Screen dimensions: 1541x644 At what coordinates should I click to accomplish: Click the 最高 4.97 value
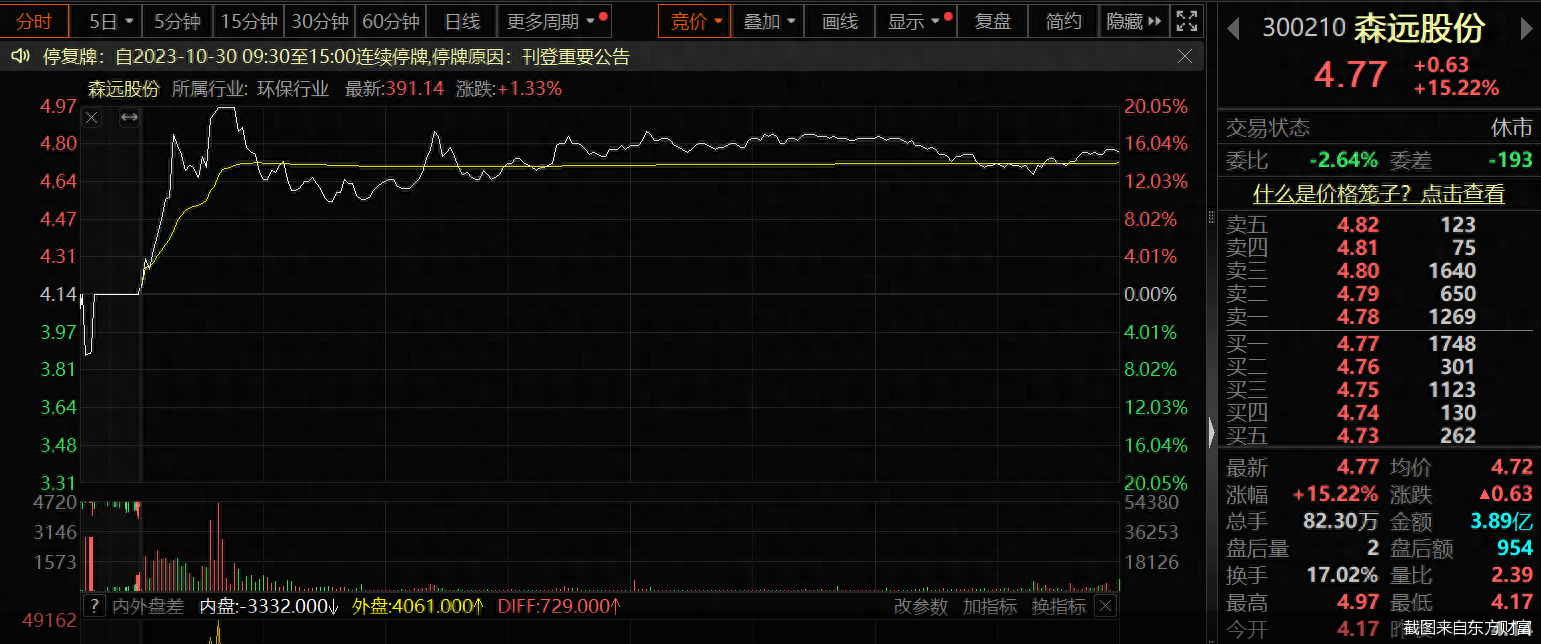[1359, 602]
